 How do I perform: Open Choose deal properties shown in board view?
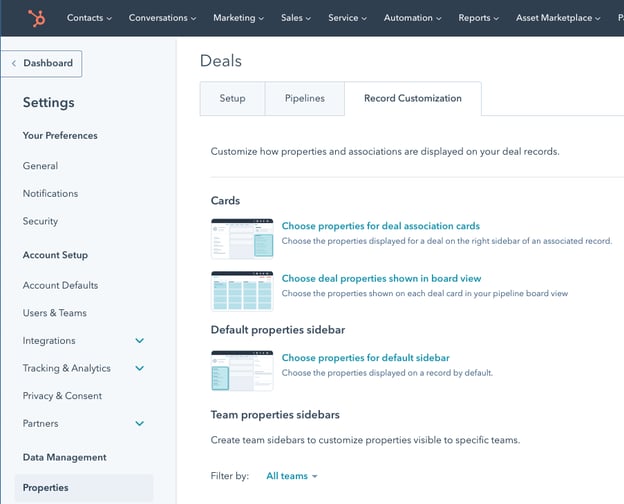point(381,279)
